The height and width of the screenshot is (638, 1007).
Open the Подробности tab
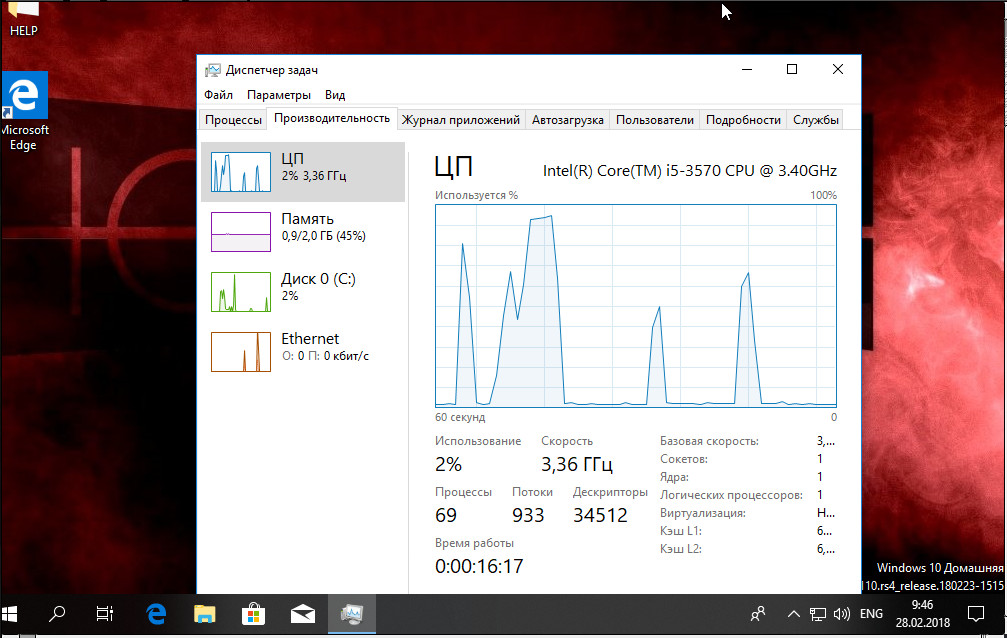(x=743, y=120)
